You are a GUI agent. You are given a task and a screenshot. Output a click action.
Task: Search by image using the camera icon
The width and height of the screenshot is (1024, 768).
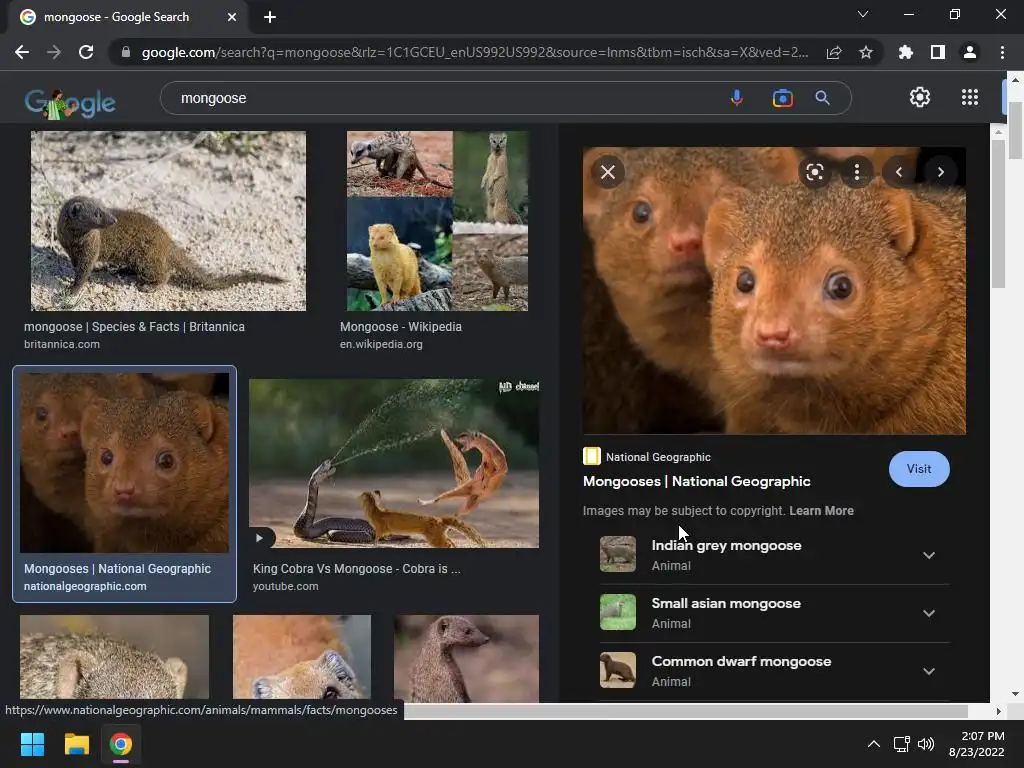click(x=782, y=98)
